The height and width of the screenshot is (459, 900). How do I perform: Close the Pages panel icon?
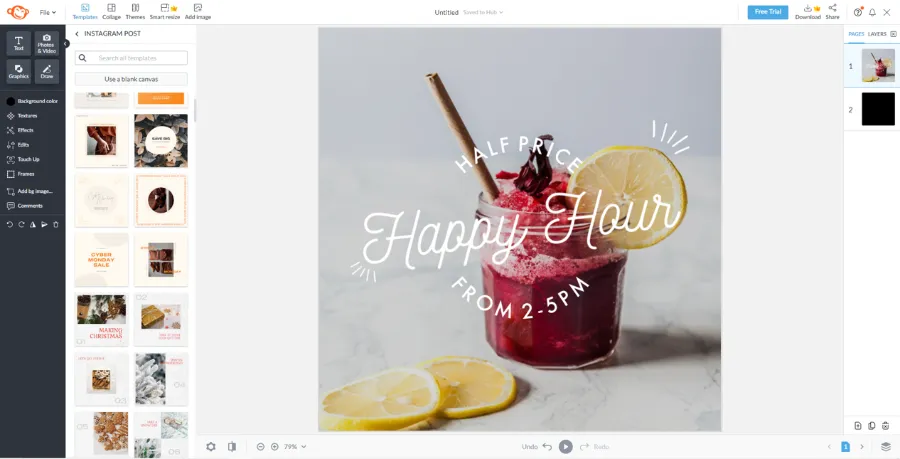point(893,34)
